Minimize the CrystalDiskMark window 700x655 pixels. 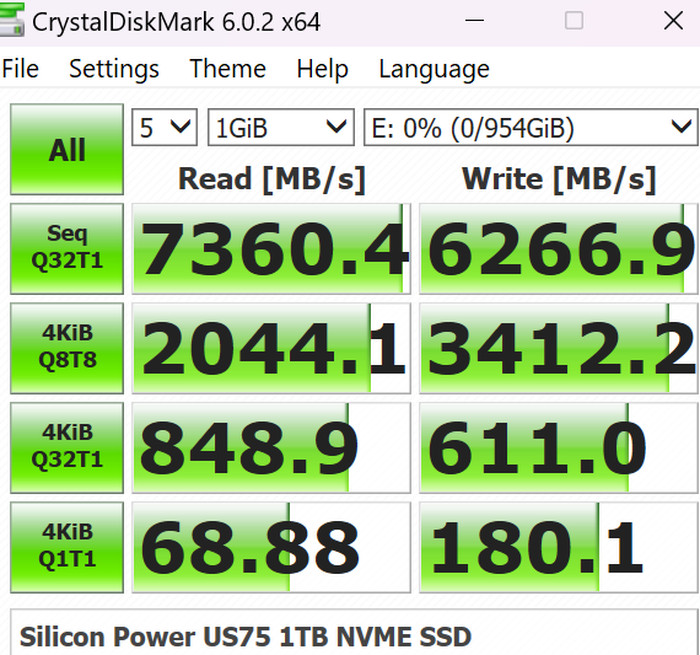[x=474, y=21]
